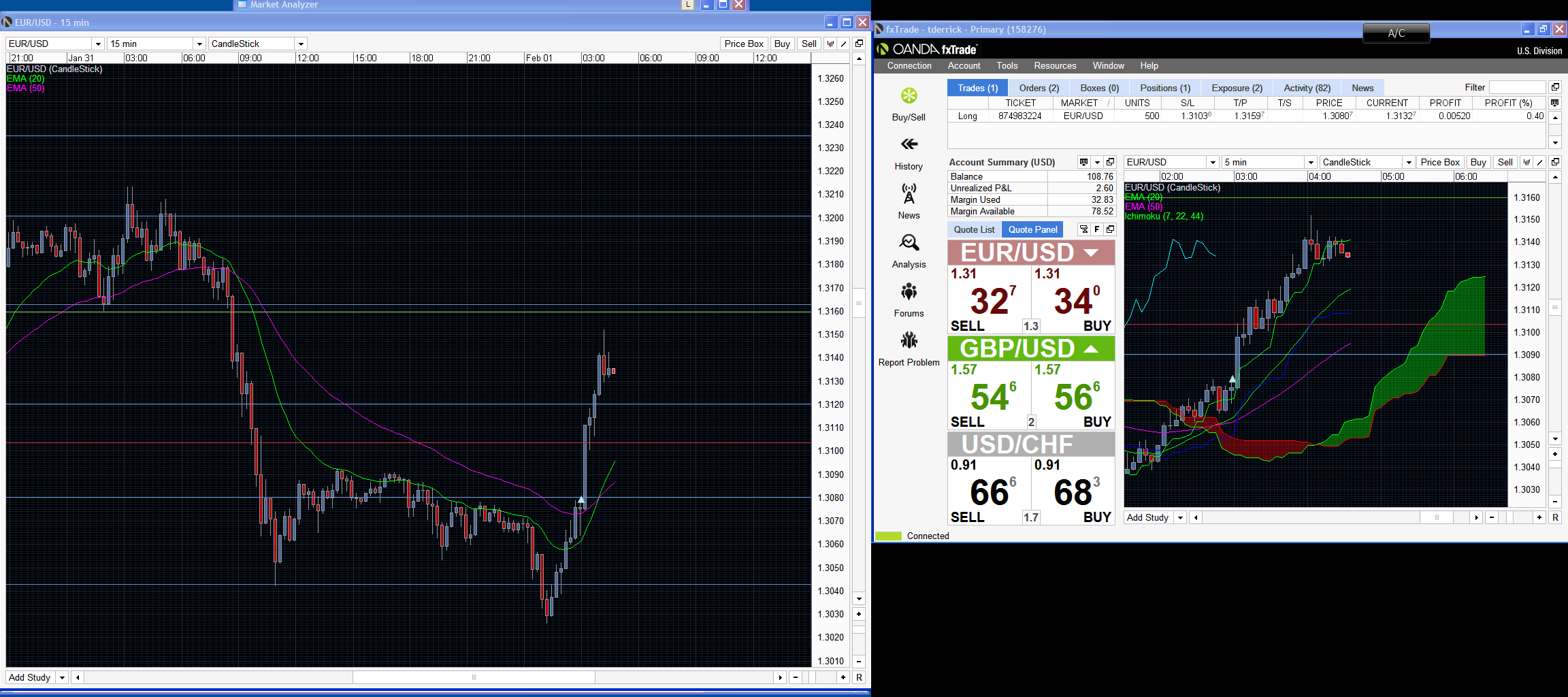Viewport: 1568px width, 697px height.
Task: Click the USD/CHF SELL quote at 0.9166
Action: point(990,491)
